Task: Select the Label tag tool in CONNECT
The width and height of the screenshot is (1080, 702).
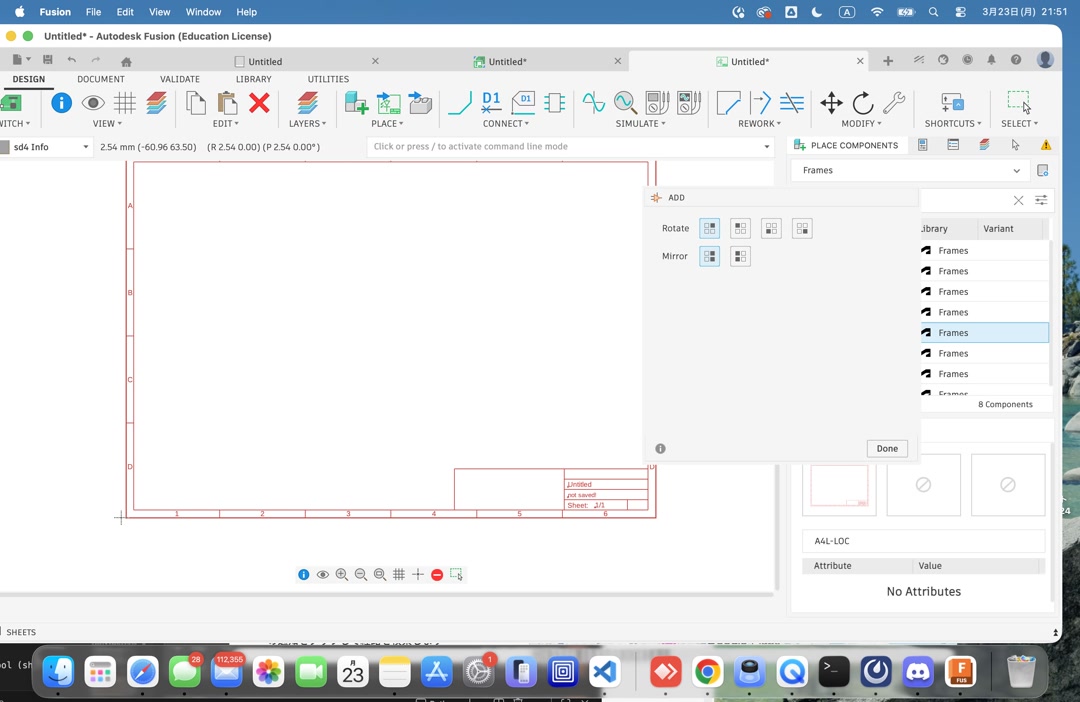Action: pyautogui.click(x=523, y=103)
